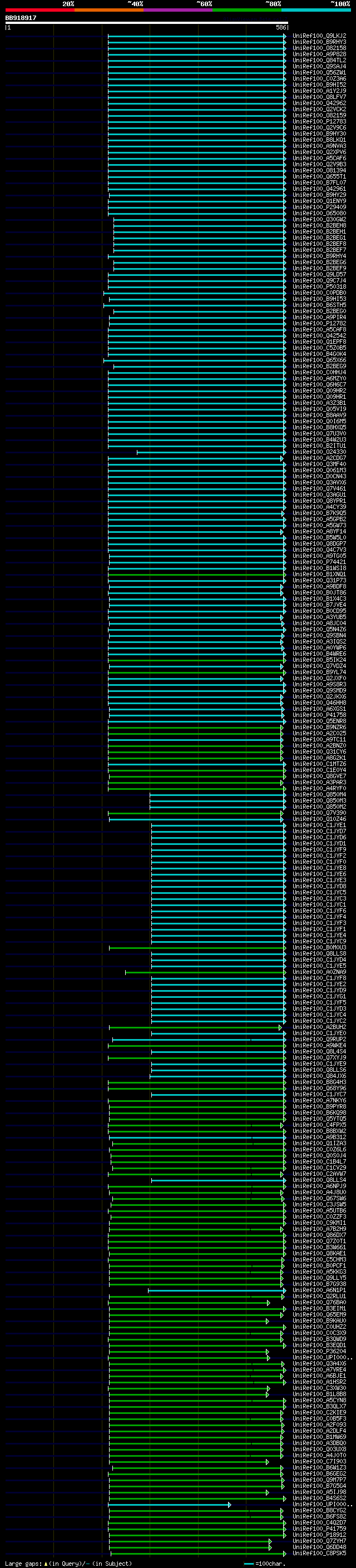Viewport: 356px width, 1568px height.
Task: Click the UniRef100_Q8LLS8 label
Action: 319,954
